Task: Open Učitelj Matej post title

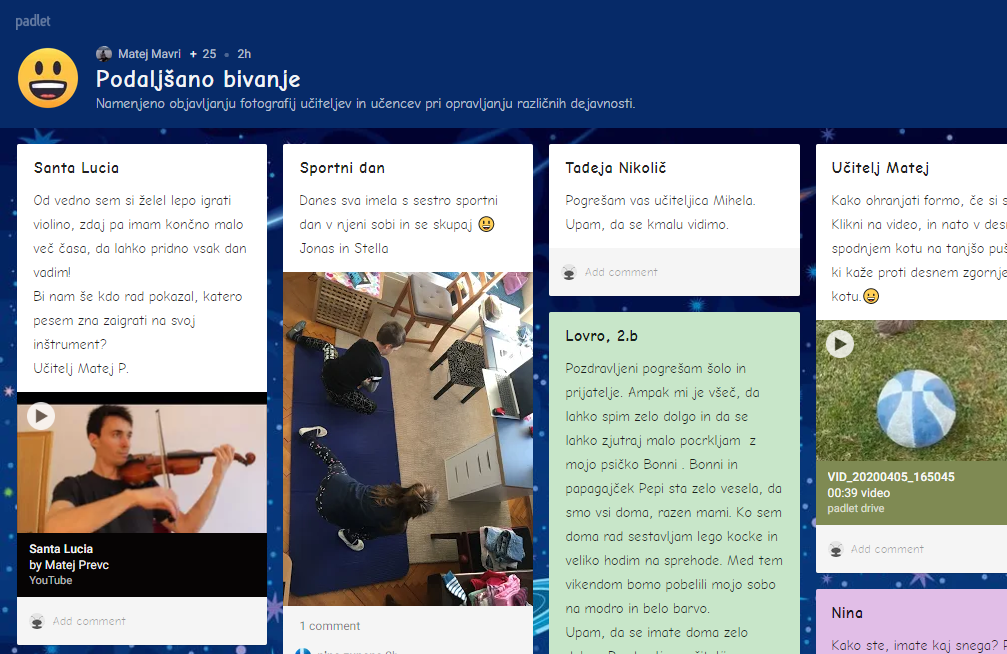Action: tap(880, 168)
